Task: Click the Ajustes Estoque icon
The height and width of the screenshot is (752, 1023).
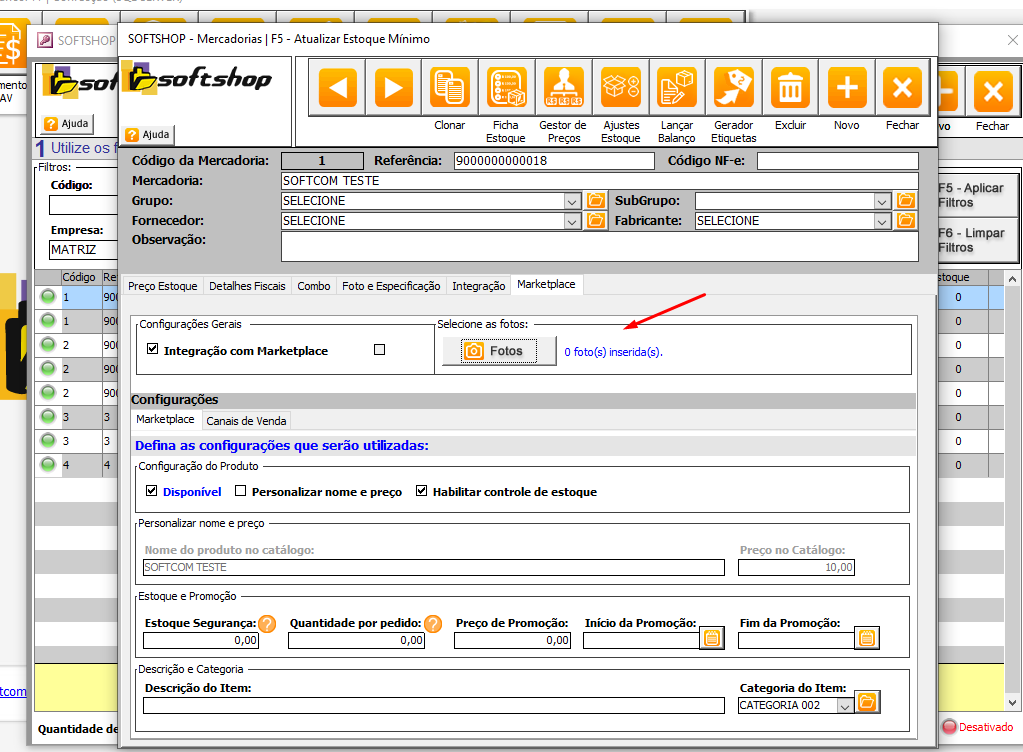Action: [620, 89]
